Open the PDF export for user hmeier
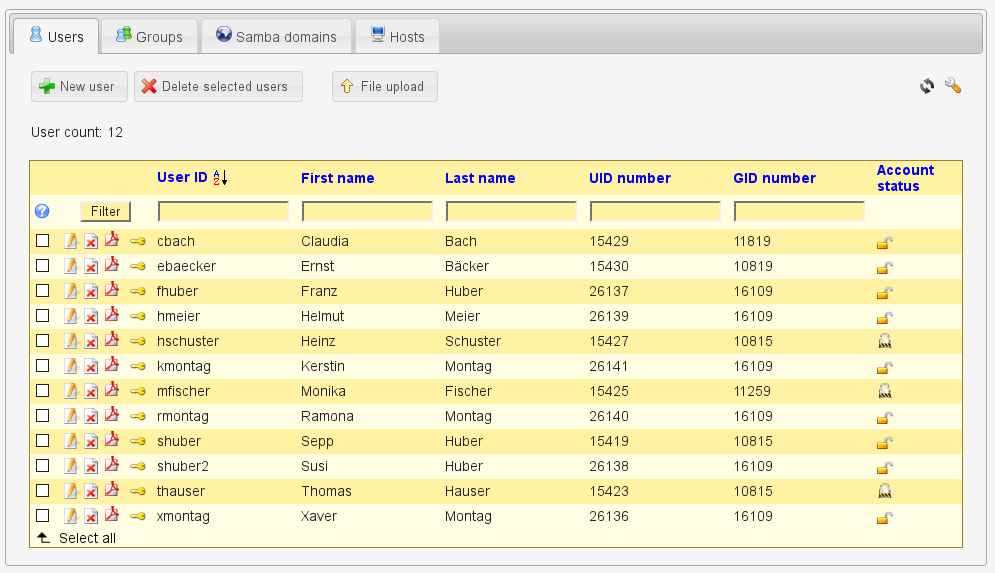Image resolution: width=995 pixels, height=573 pixels. coord(112,316)
